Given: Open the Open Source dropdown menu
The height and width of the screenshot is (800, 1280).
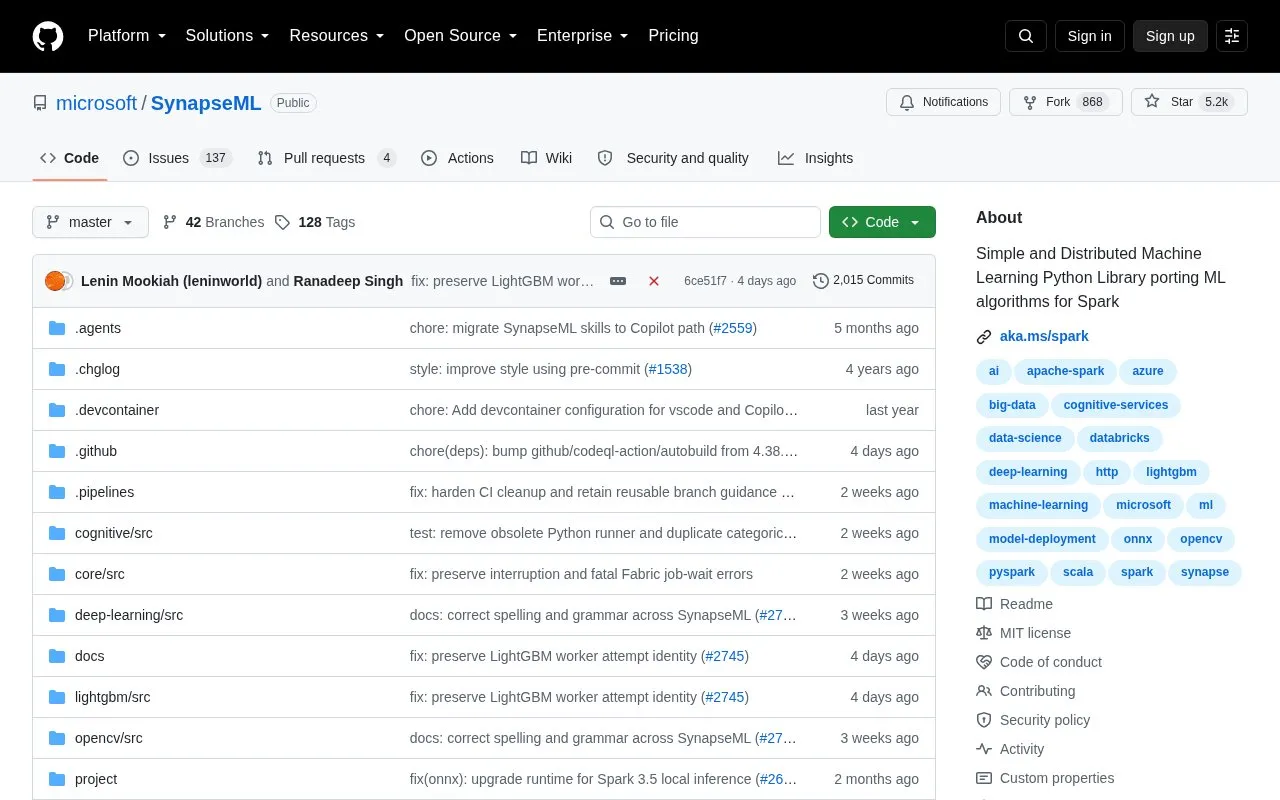Looking at the screenshot, I should [x=460, y=36].
